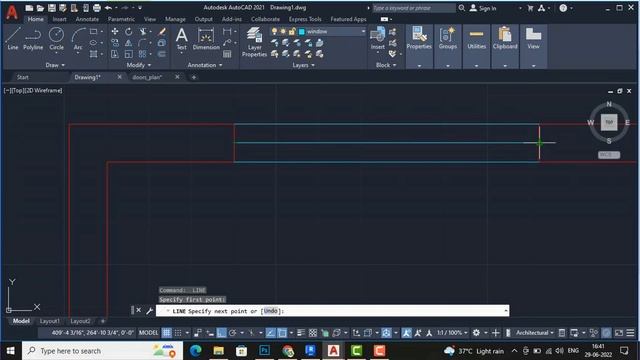Click the Undo option in command line
This screenshot has width=640, height=360.
(x=271, y=311)
